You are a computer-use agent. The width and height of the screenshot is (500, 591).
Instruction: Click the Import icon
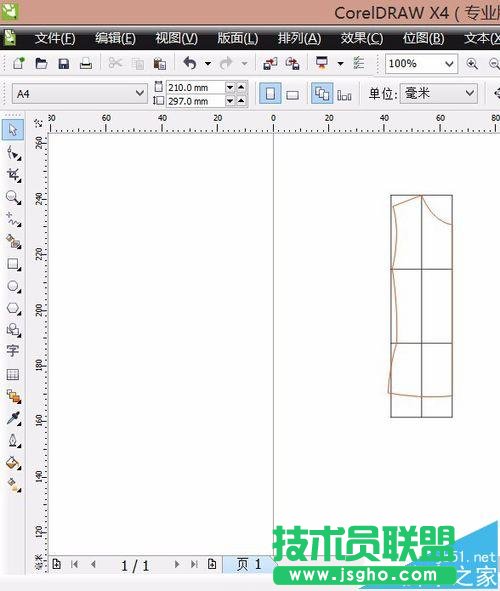pos(270,63)
